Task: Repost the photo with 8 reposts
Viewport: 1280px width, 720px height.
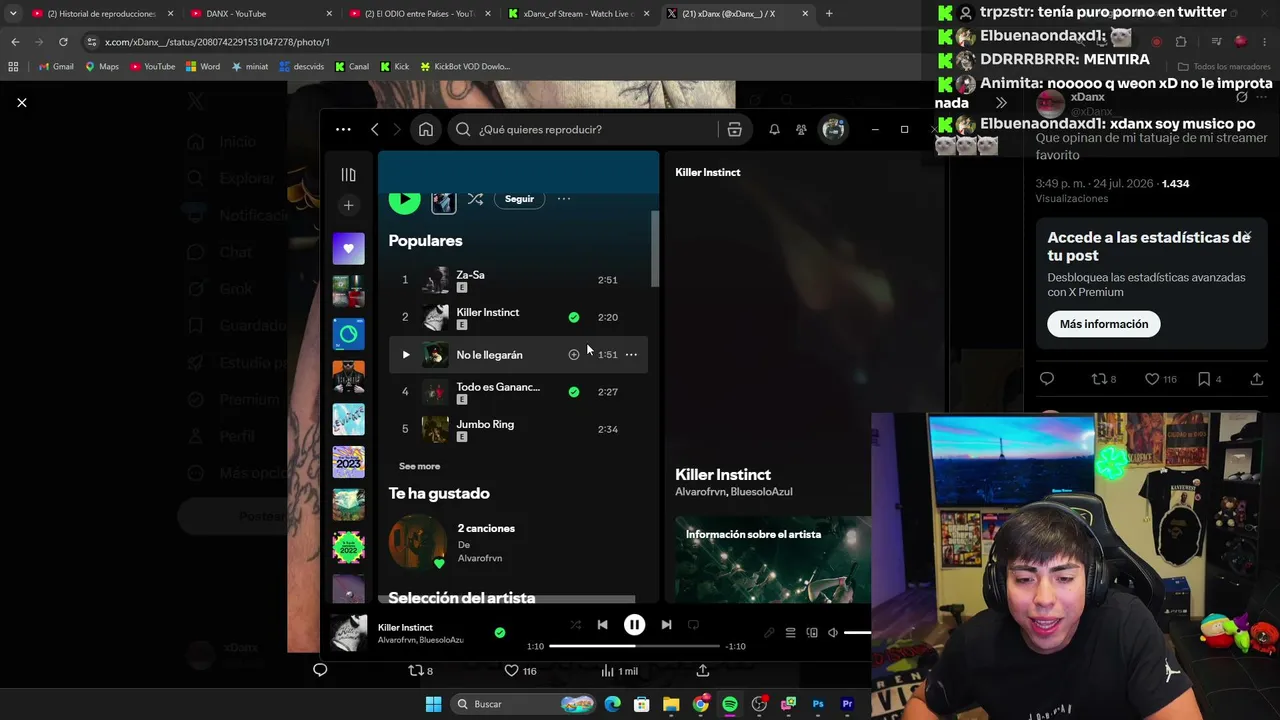Action: pos(420,671)
